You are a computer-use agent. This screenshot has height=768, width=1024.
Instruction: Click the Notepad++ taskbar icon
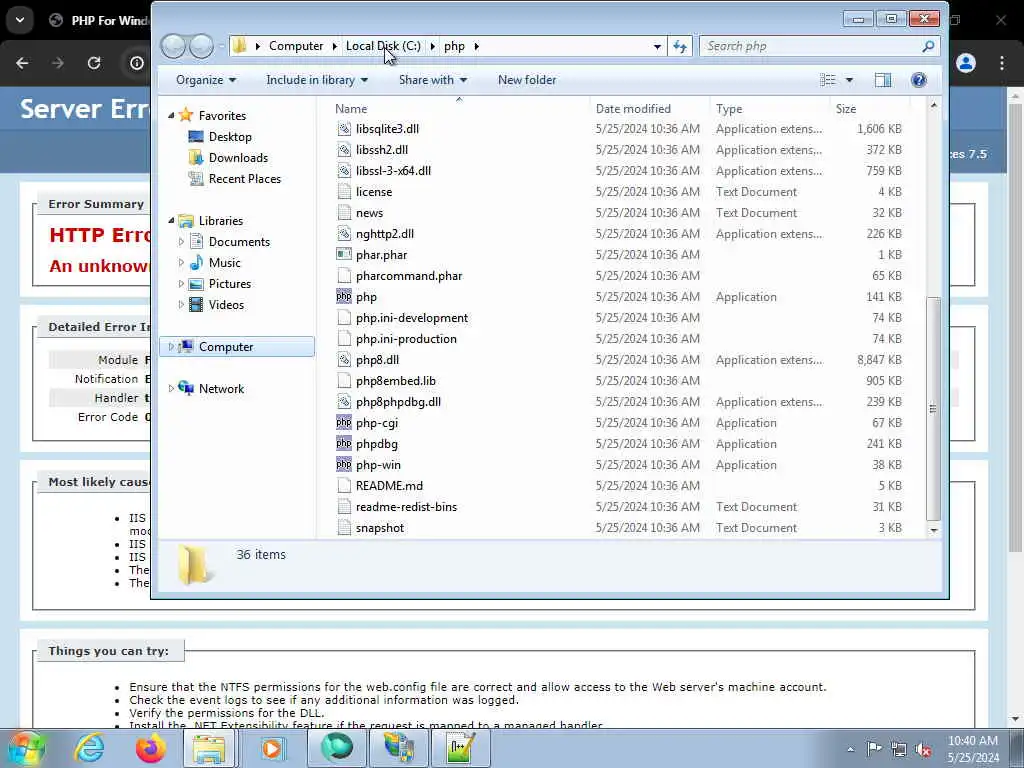459,748
